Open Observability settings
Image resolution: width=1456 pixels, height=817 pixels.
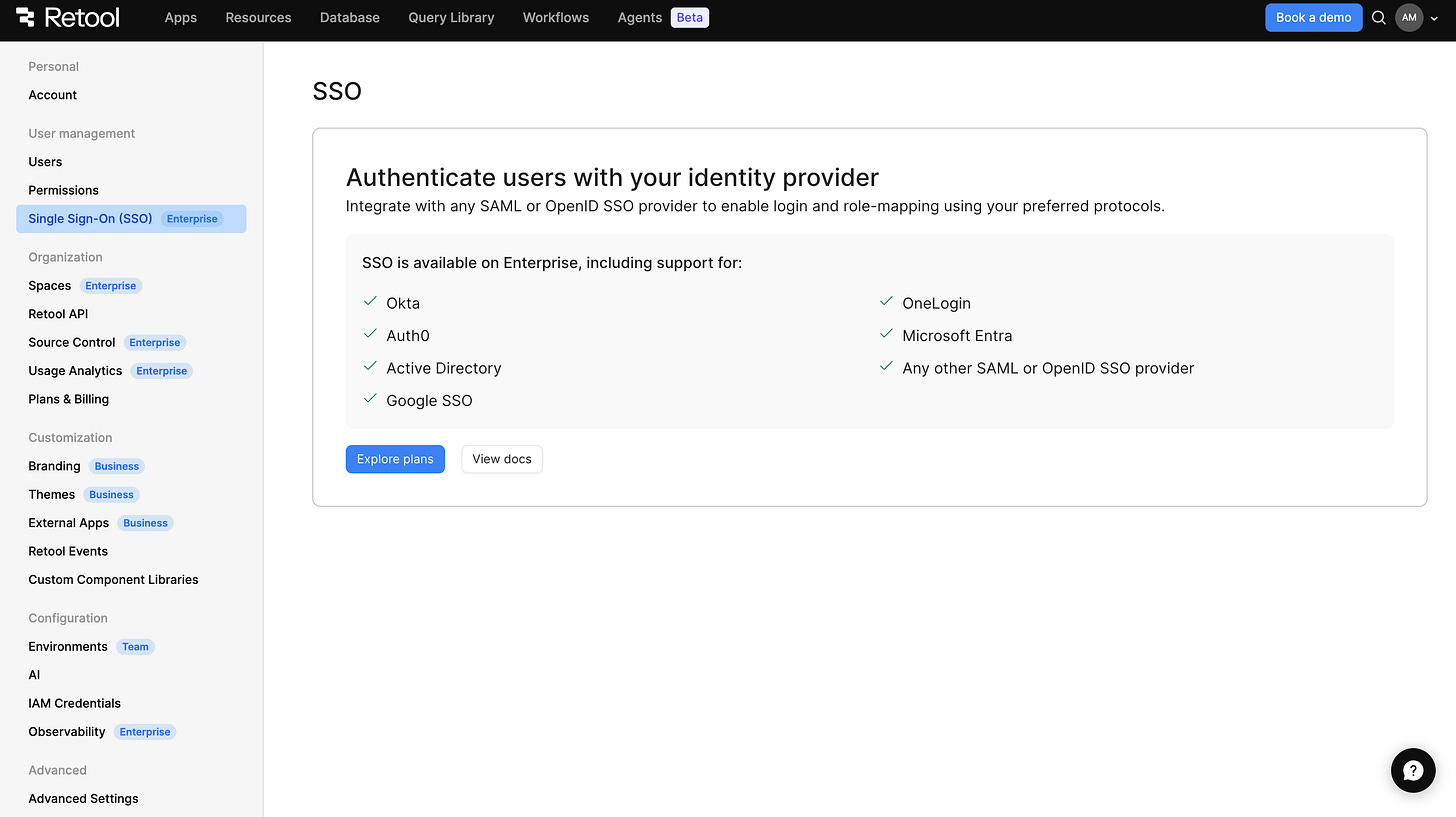[x=67, y=732]
